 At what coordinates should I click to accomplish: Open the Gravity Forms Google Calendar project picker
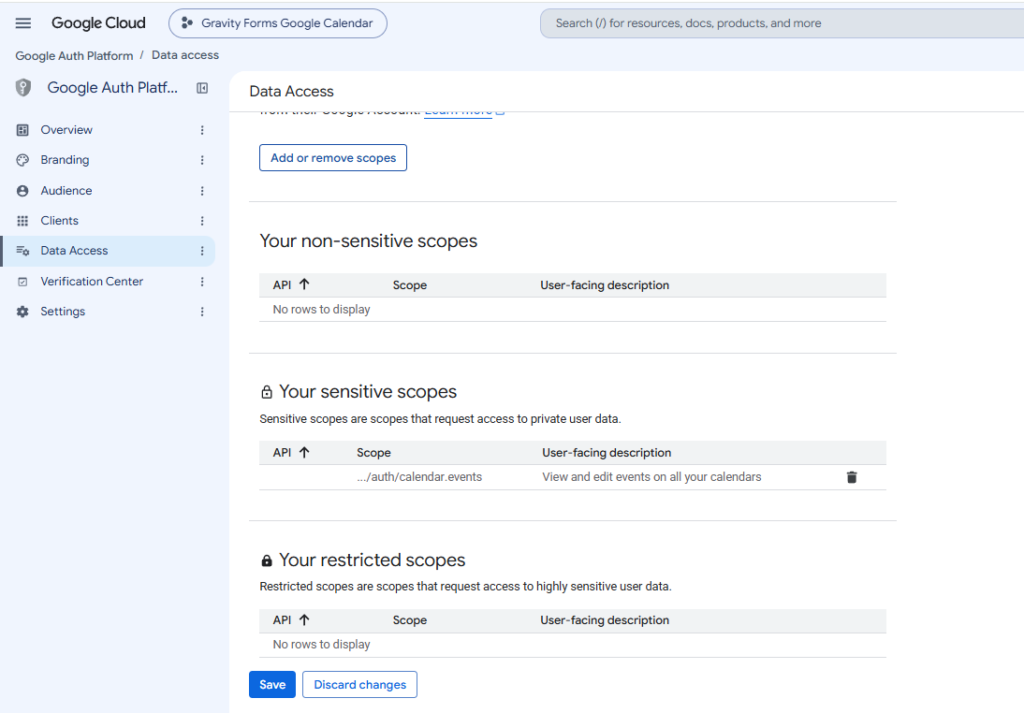[278, 23]
